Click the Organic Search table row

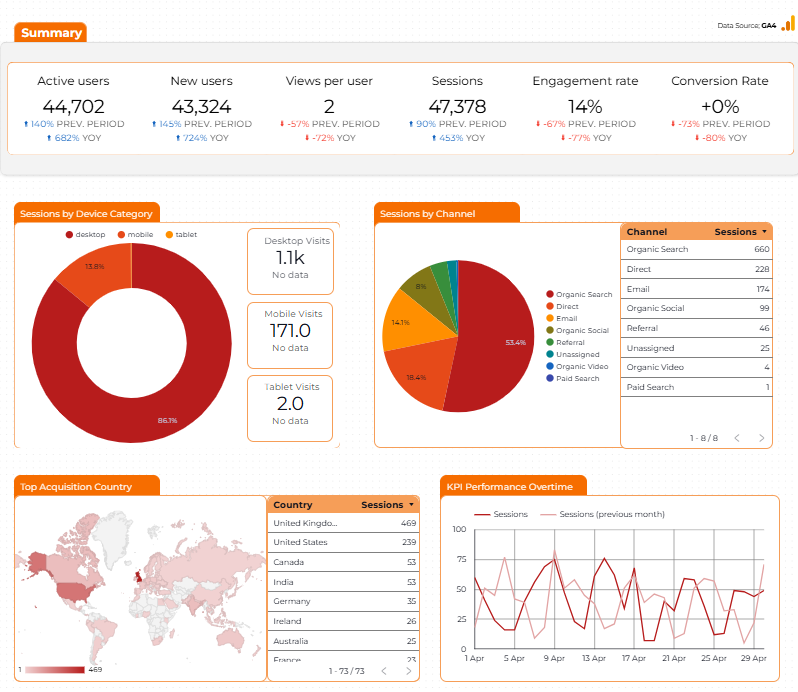(x=697, y=249)
